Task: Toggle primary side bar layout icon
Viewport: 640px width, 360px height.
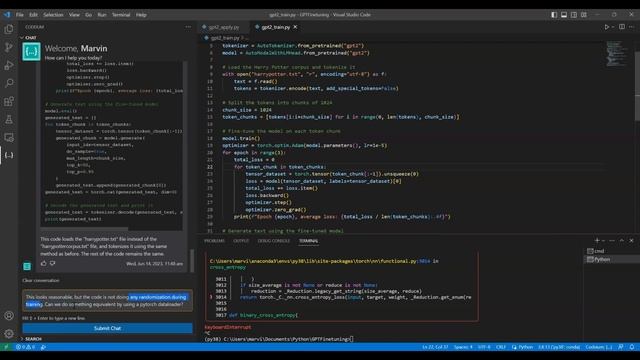Action: point(554,15)
